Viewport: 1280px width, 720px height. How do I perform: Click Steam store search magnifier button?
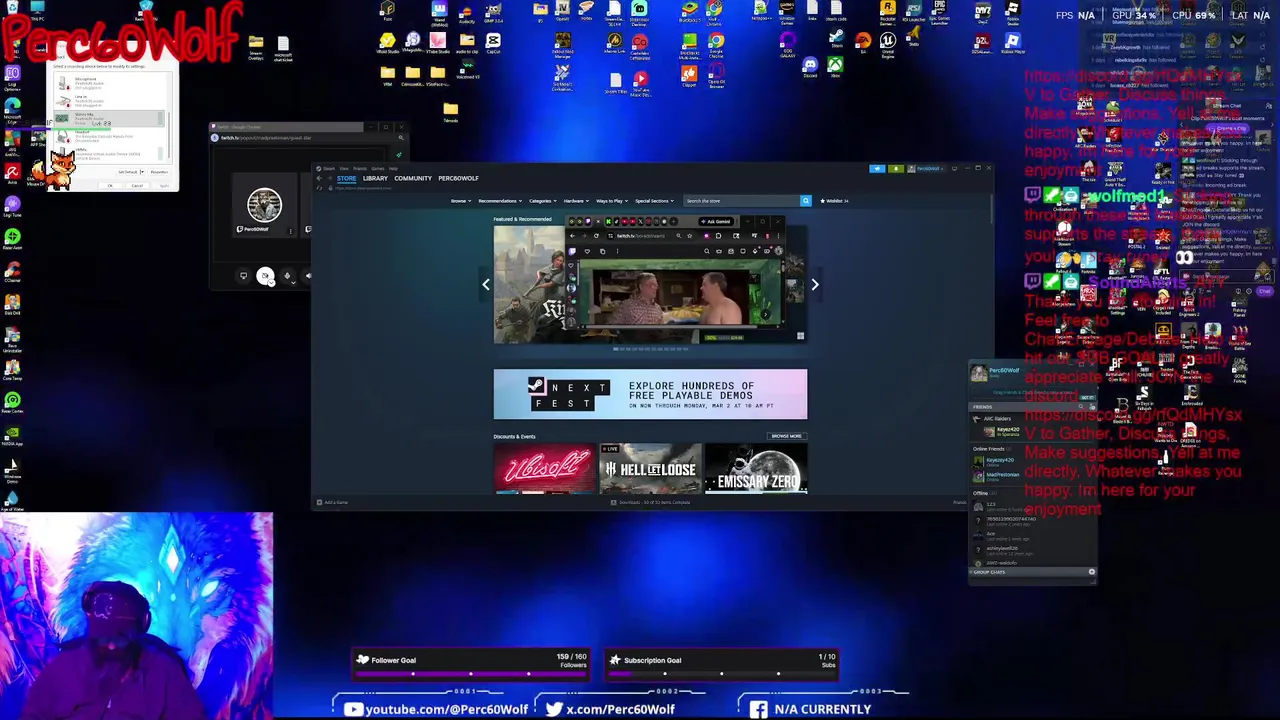[x=806, y=201]
